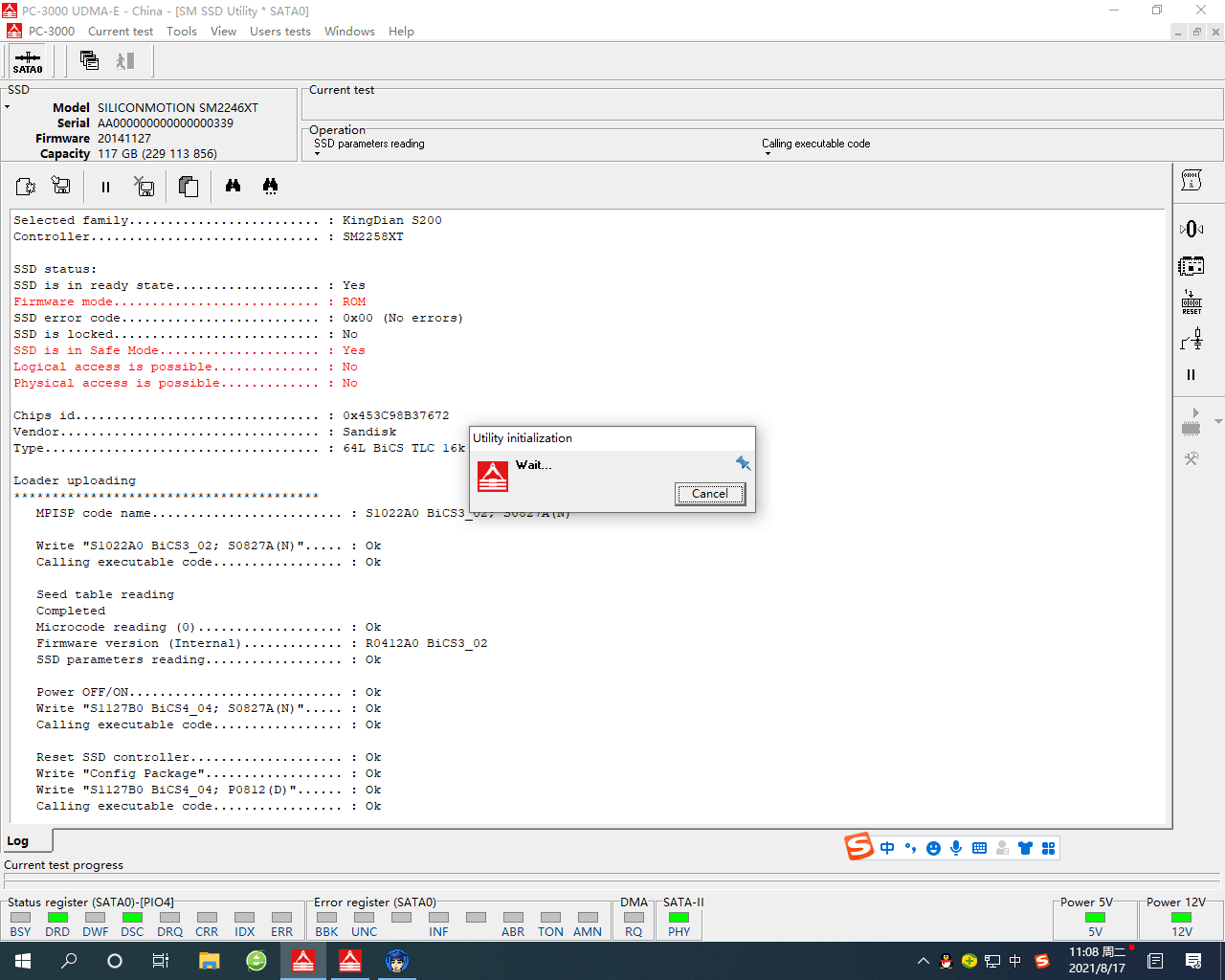Click the IME emoji smiley icon
This screenshot has width=1225, height=980.
tap(933, 848)
